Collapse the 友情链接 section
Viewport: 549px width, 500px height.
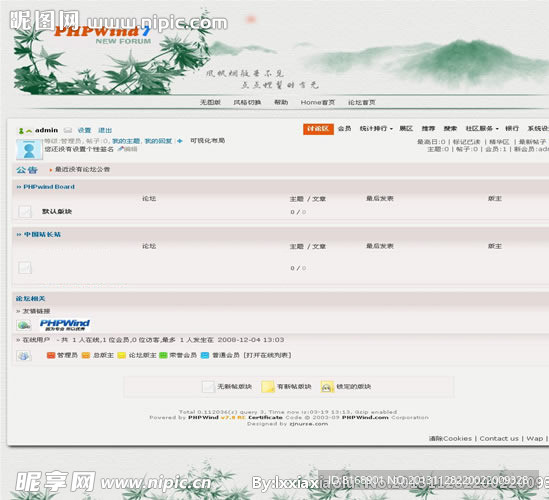[x=19, y=311]
